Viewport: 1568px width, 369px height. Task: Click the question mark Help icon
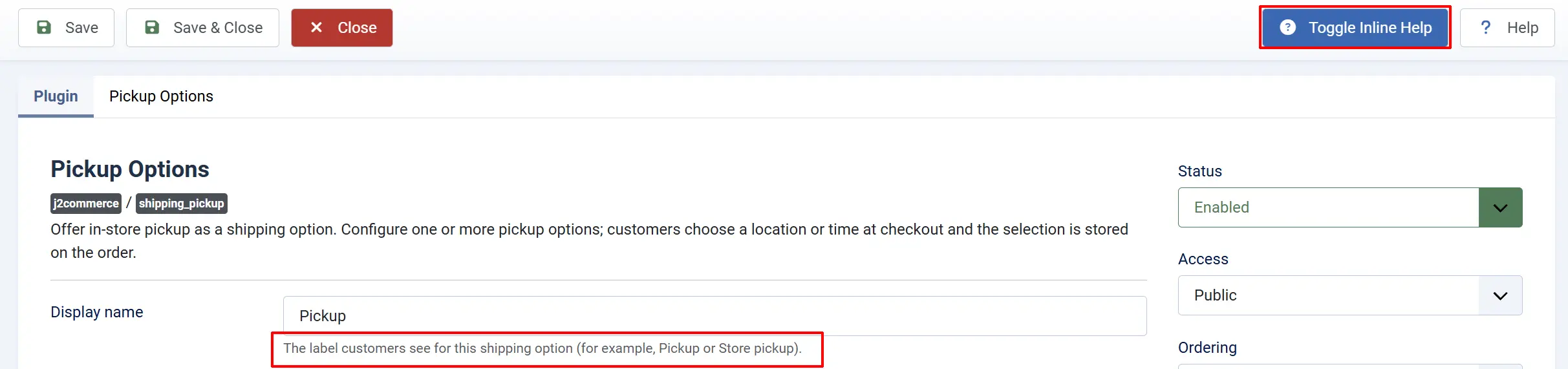1485,27
